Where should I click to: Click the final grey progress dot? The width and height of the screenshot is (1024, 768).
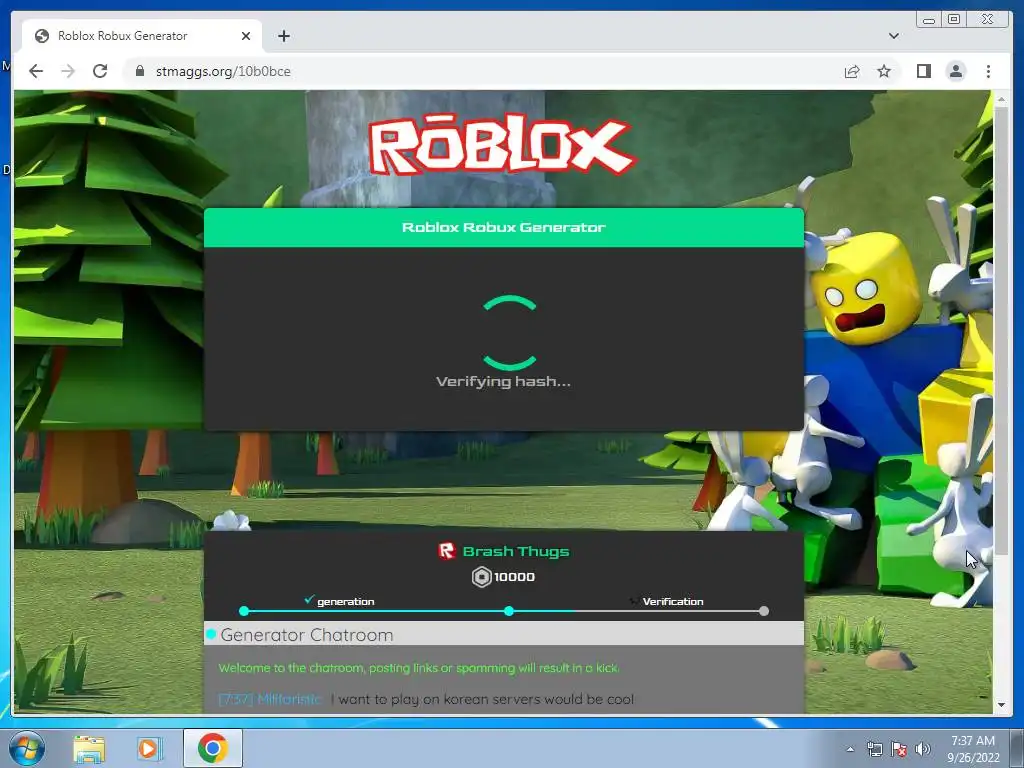pos(764,611)
